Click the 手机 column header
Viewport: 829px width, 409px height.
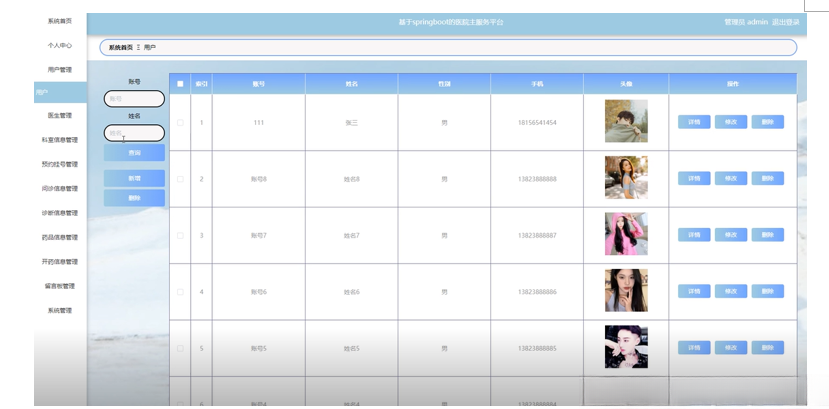point(537,84)
